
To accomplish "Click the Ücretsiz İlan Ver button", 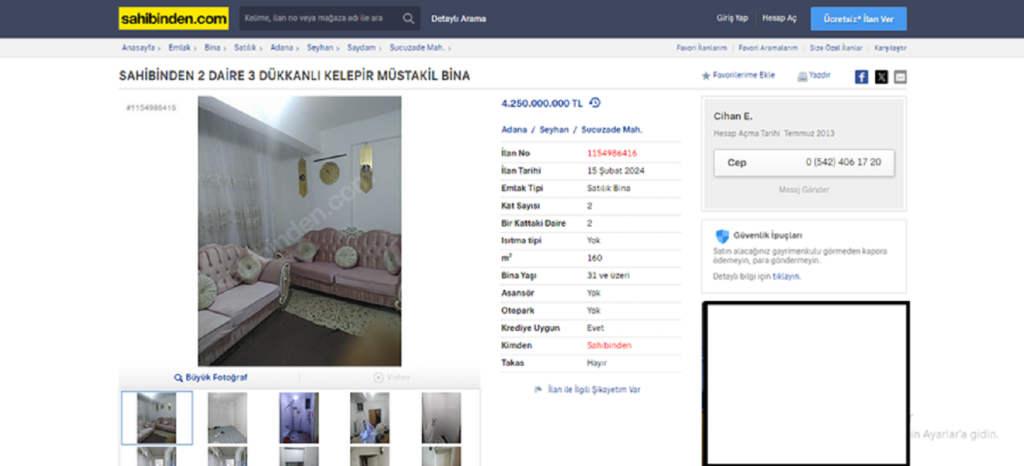I will [858, 19].
